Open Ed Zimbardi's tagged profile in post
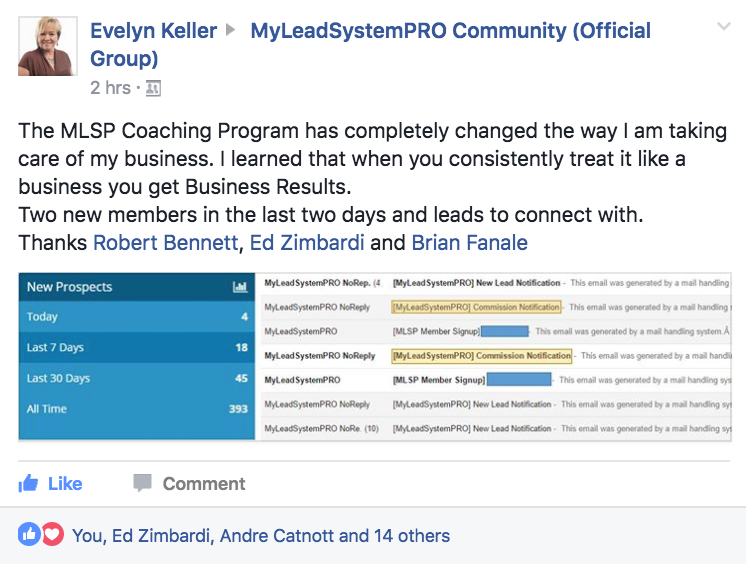Image resolution: width=746 pixels, height=564 pixels. pyautogui.click(x=307, y=243)
